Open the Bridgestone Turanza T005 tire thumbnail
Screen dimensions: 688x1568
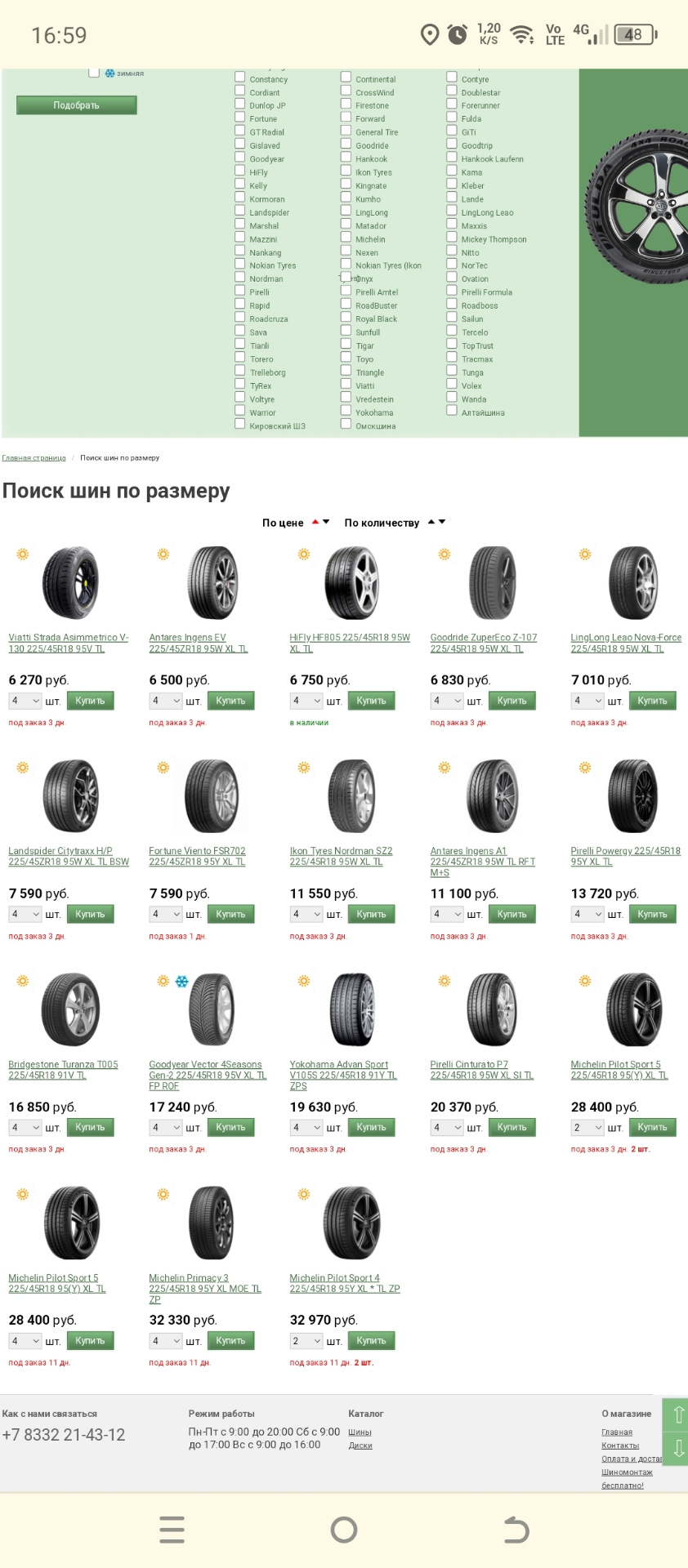coord(70,1009)
